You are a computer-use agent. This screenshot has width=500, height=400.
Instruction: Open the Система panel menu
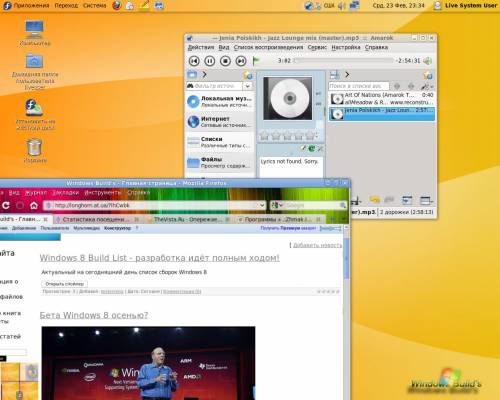95,6
